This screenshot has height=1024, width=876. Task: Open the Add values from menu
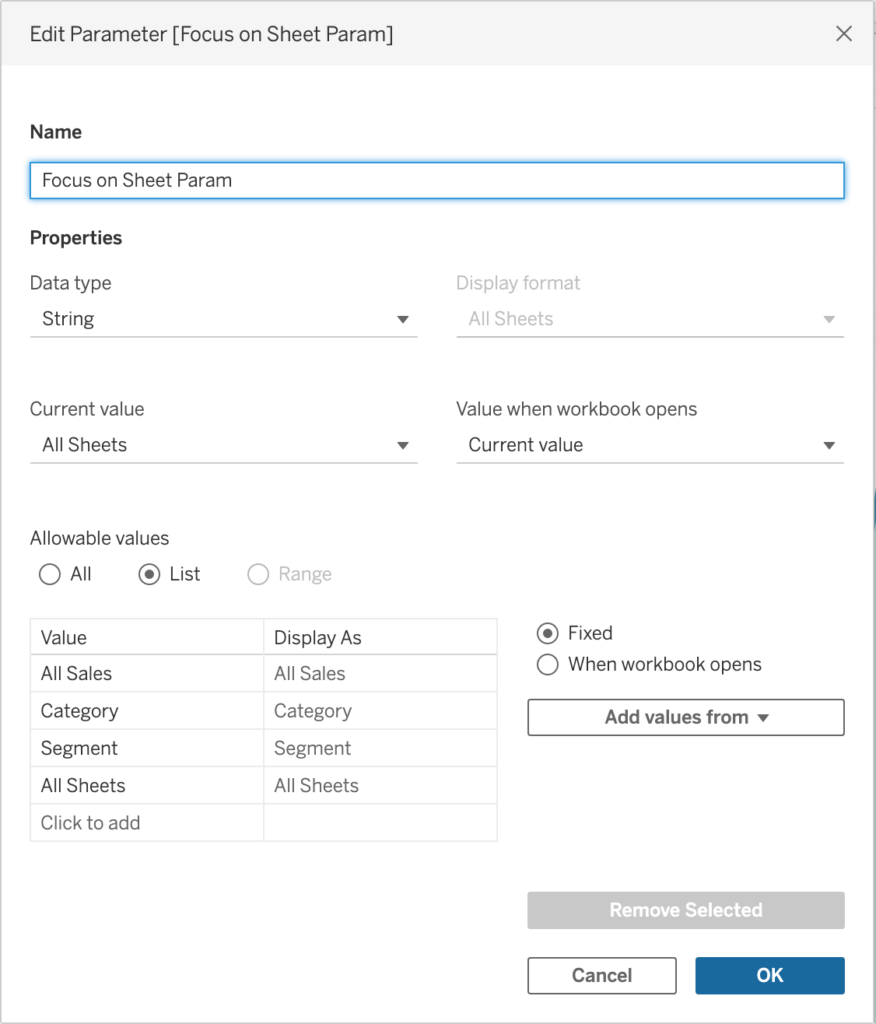pyautogui.click(x=686, y=718)
